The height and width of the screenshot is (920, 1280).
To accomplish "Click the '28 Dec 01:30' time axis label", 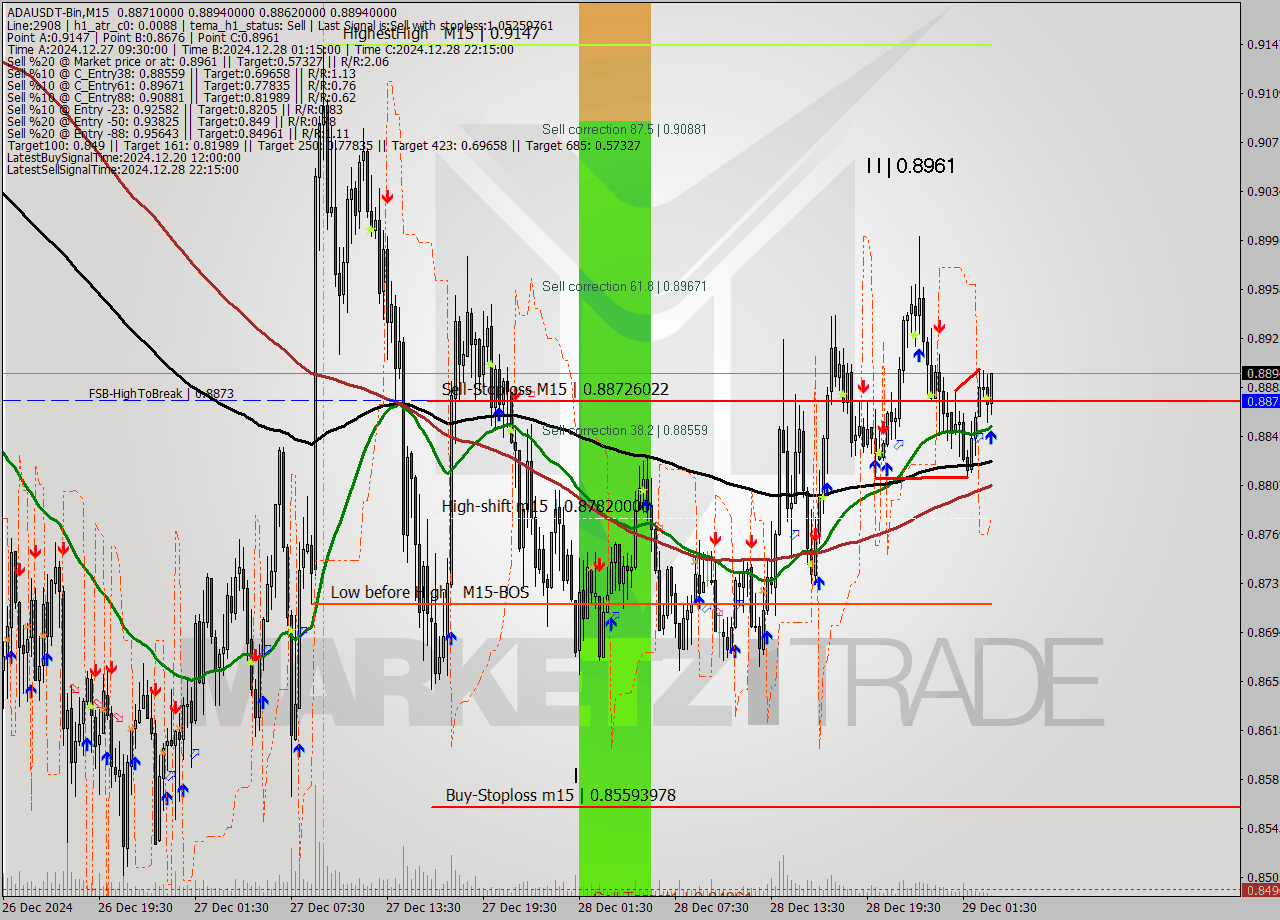I will (x=615, y=908).
